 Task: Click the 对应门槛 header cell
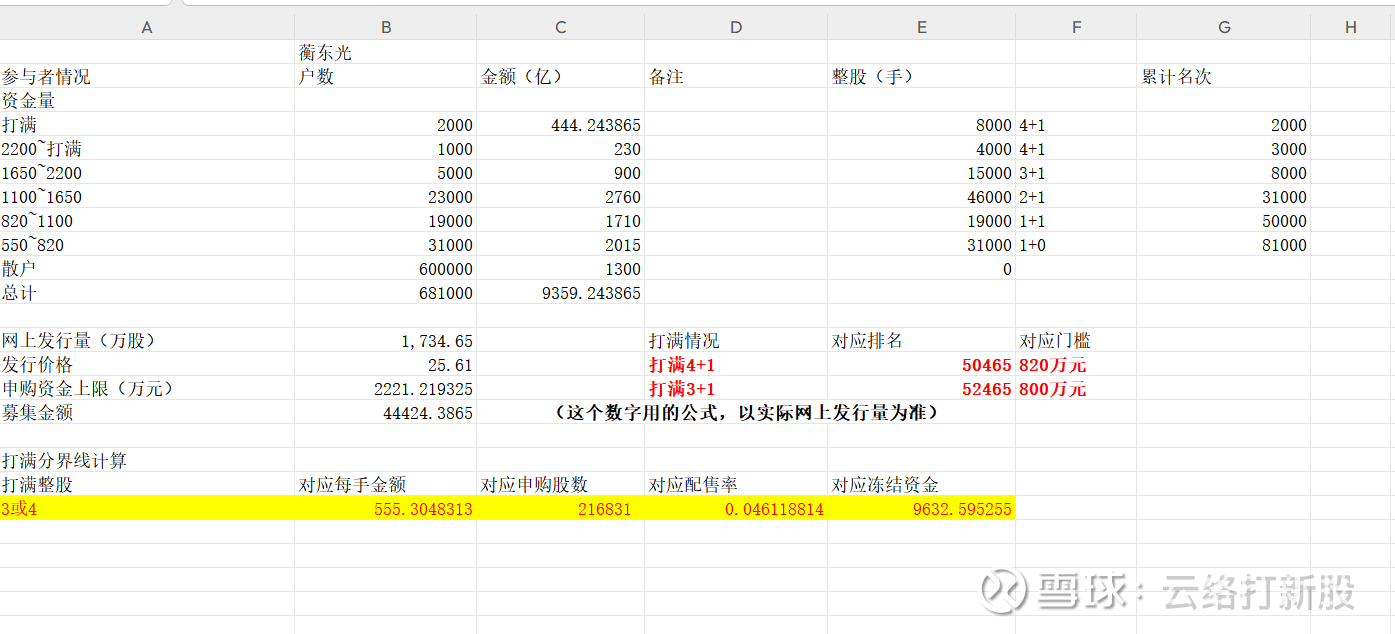1076,341
